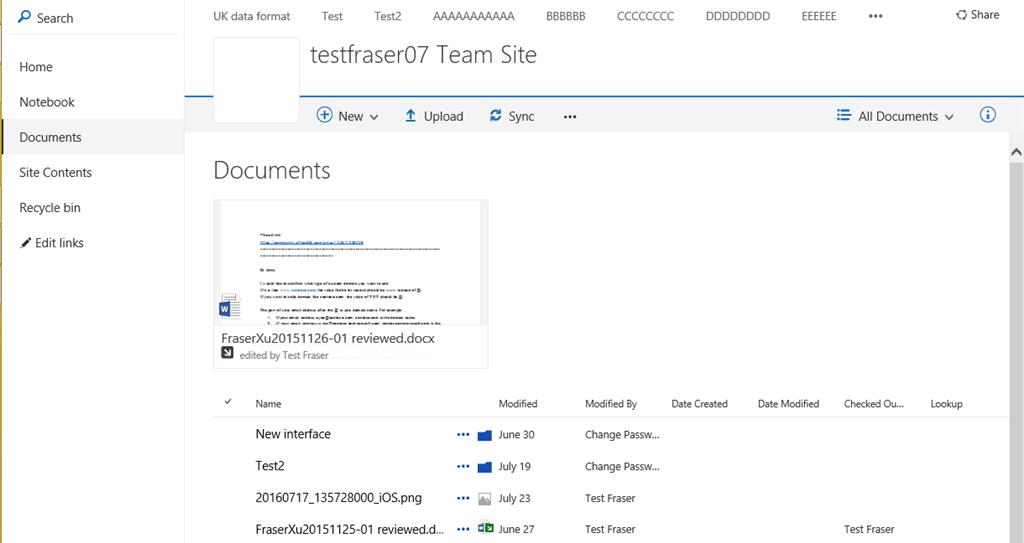Click the testfraser07 Team Site title

tap(423, 55)
